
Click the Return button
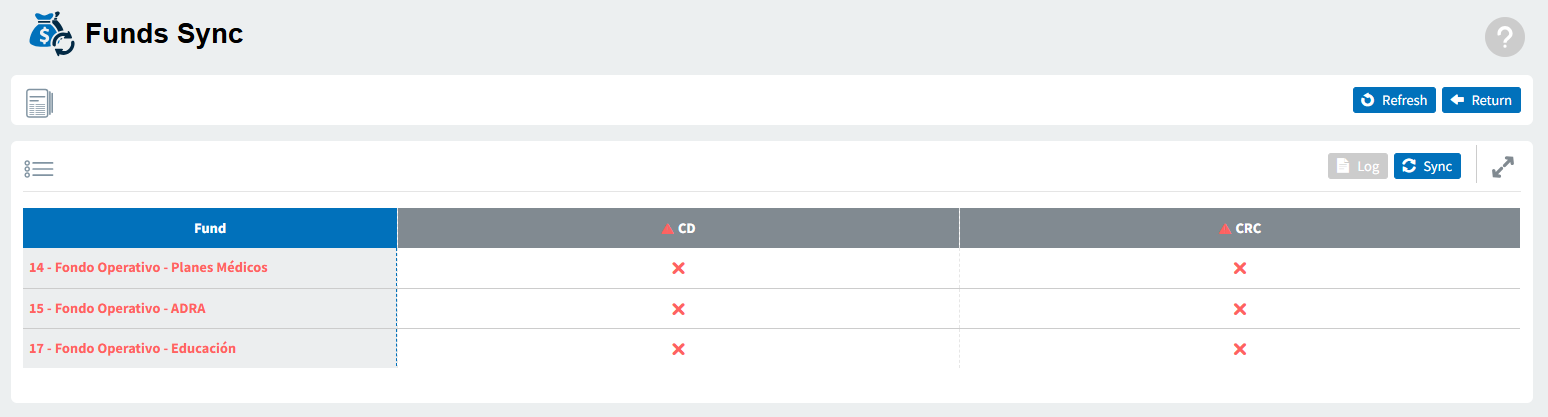click(1481, 100)
